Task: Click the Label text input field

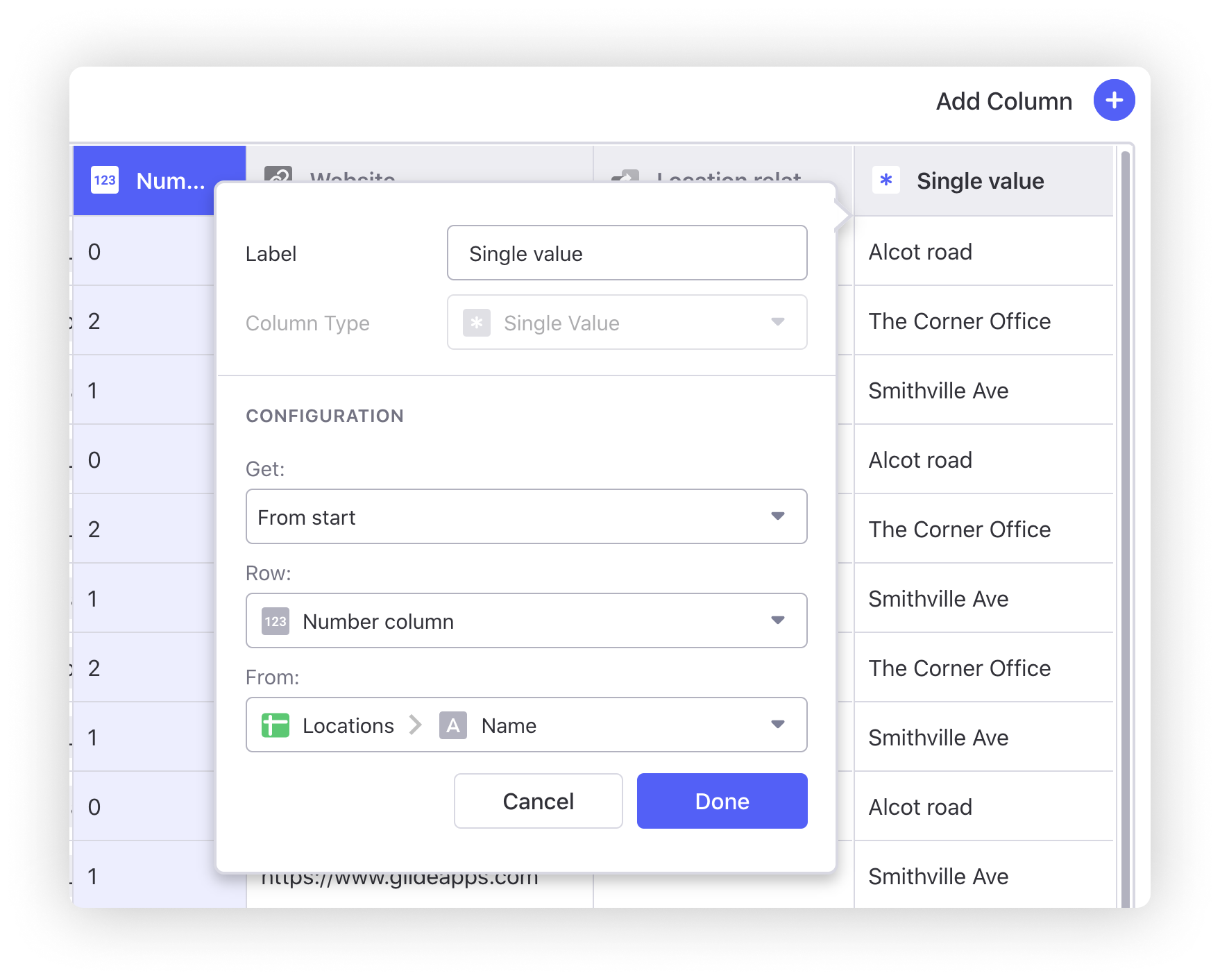Action: pos(627,253)
